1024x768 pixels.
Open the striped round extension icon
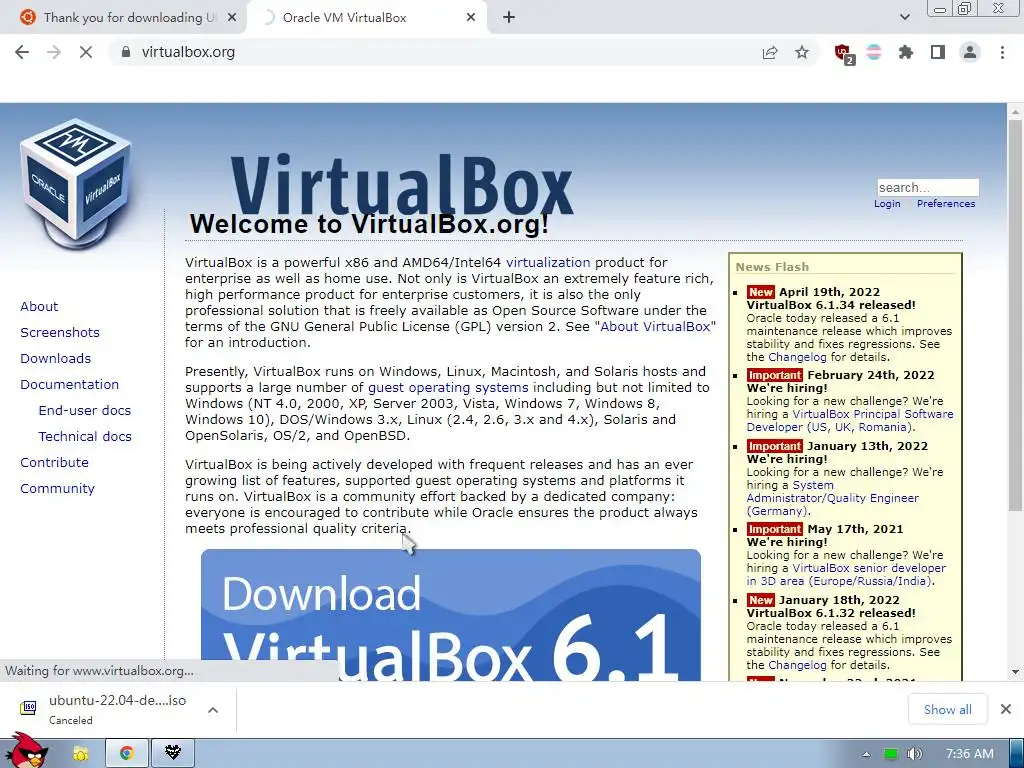tap(874, 52)
